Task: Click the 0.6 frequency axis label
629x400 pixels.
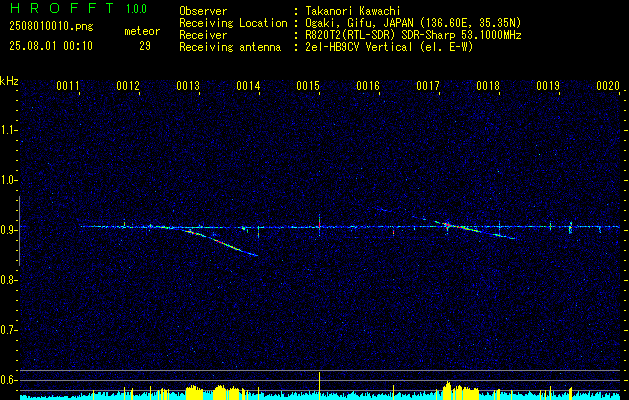Action: tap(8, 380)
